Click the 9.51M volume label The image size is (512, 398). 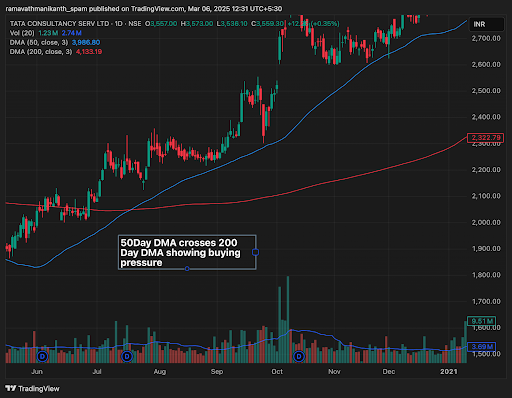click(x=482, y=321)
